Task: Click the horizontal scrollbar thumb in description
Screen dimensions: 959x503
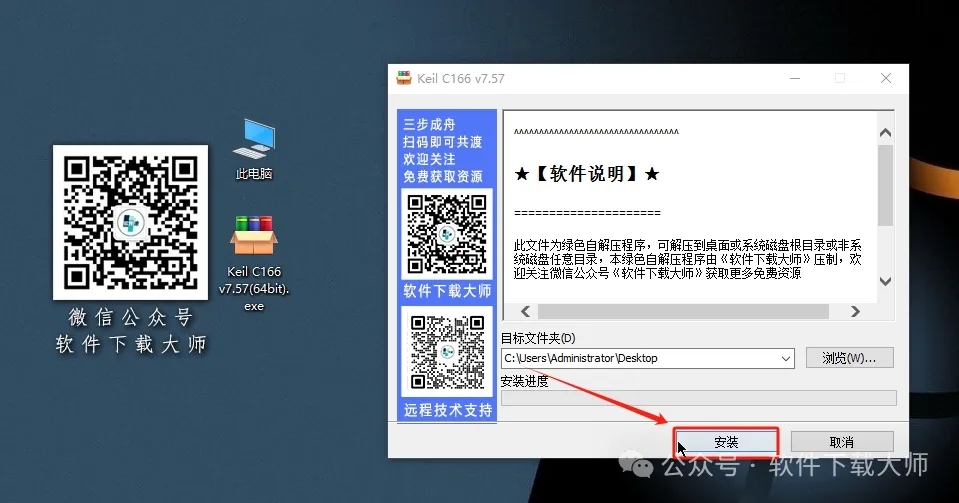Action: 683,311
